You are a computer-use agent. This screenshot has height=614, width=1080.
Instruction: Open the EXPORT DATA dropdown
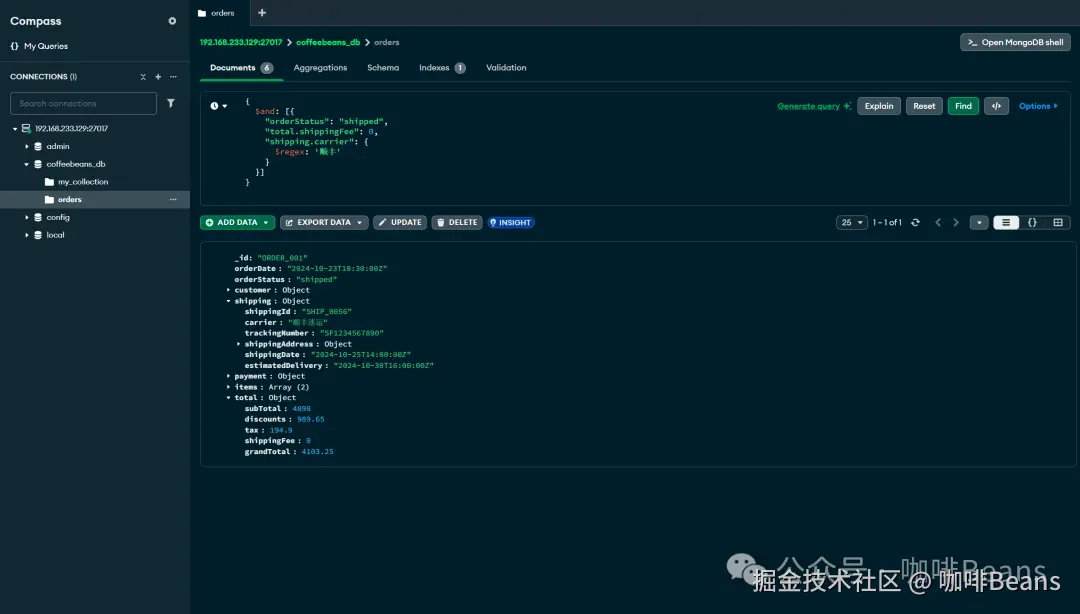[x=324, y=223]
